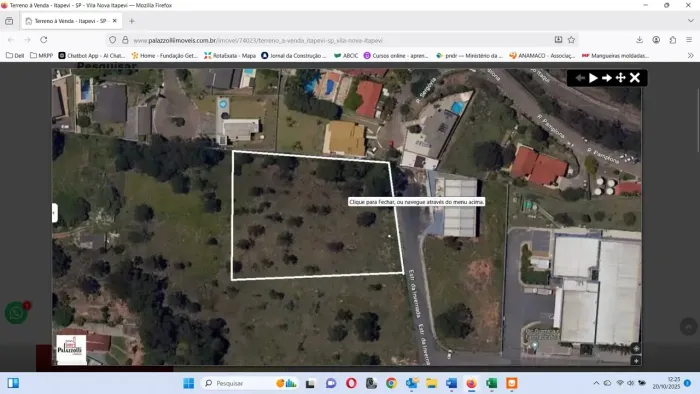
Task: Open Task View on taskbar
Action: 310,383
